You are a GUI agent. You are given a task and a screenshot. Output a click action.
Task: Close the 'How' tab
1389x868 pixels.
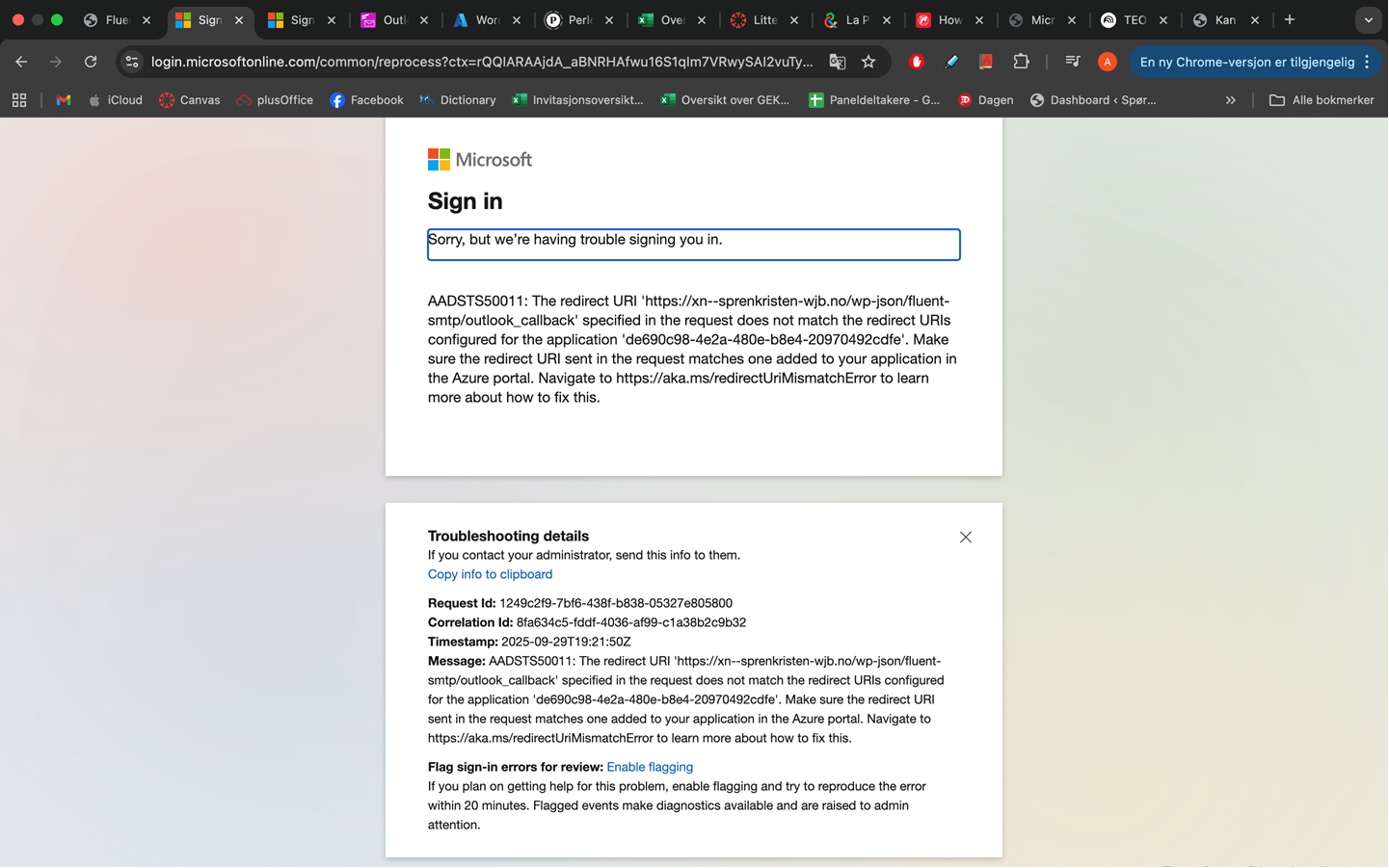point(979,20)
